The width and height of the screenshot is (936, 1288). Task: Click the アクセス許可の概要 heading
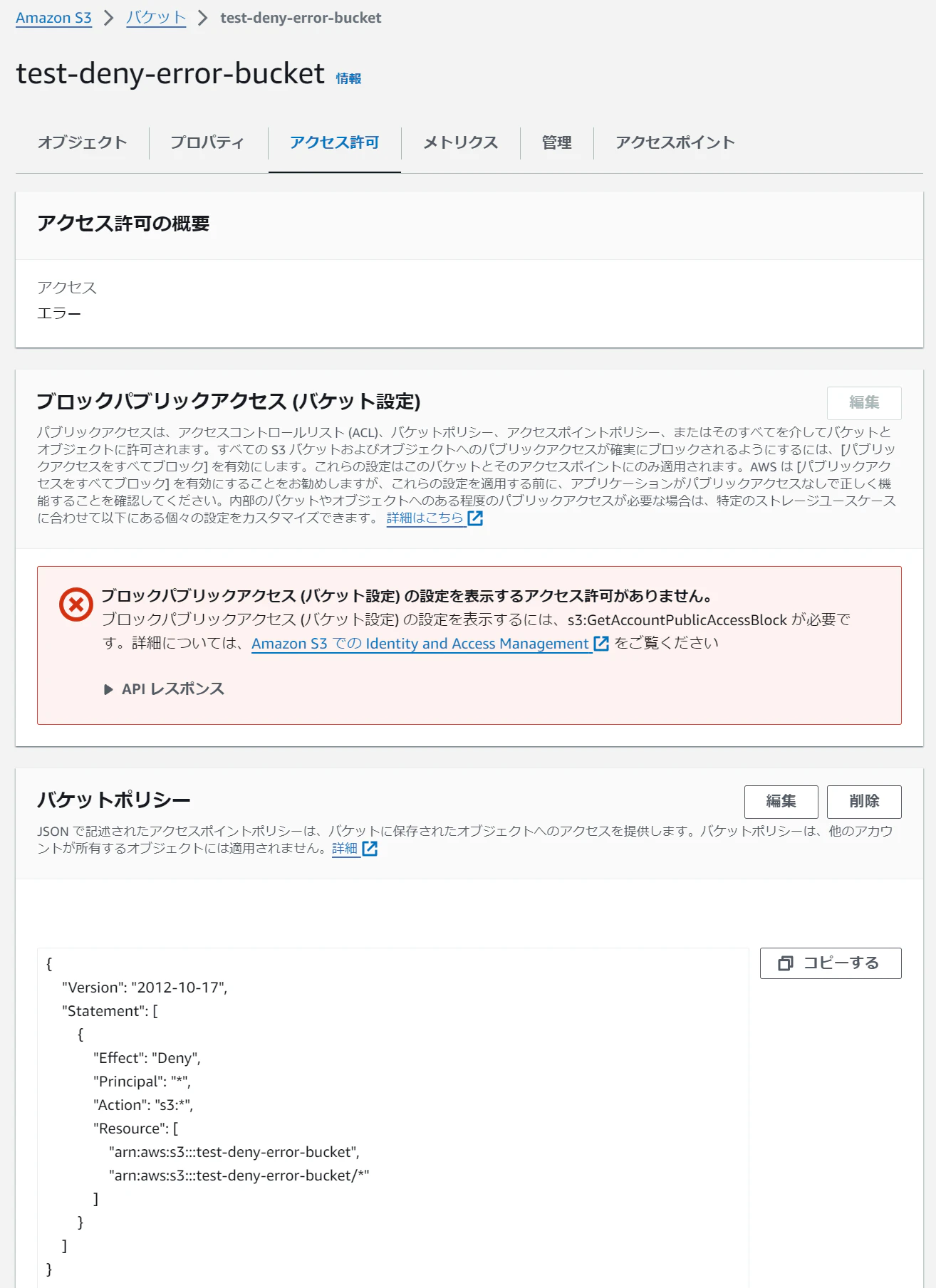pos(123,224)
